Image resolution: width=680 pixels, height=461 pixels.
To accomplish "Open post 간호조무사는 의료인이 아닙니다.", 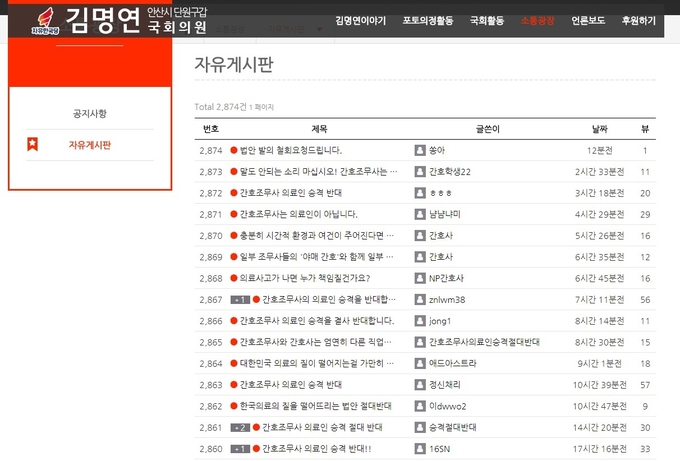I will pos(299,214).
